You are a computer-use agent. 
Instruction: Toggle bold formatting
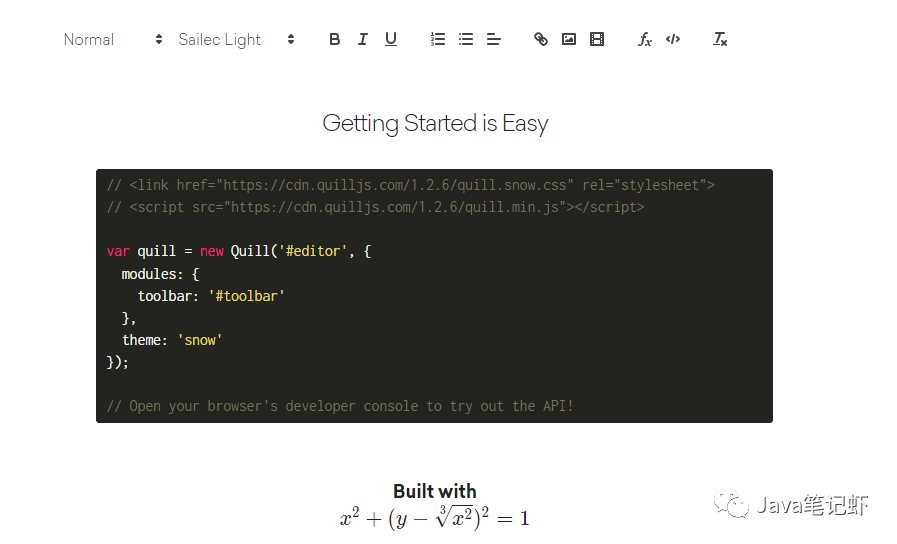point(335,39)
